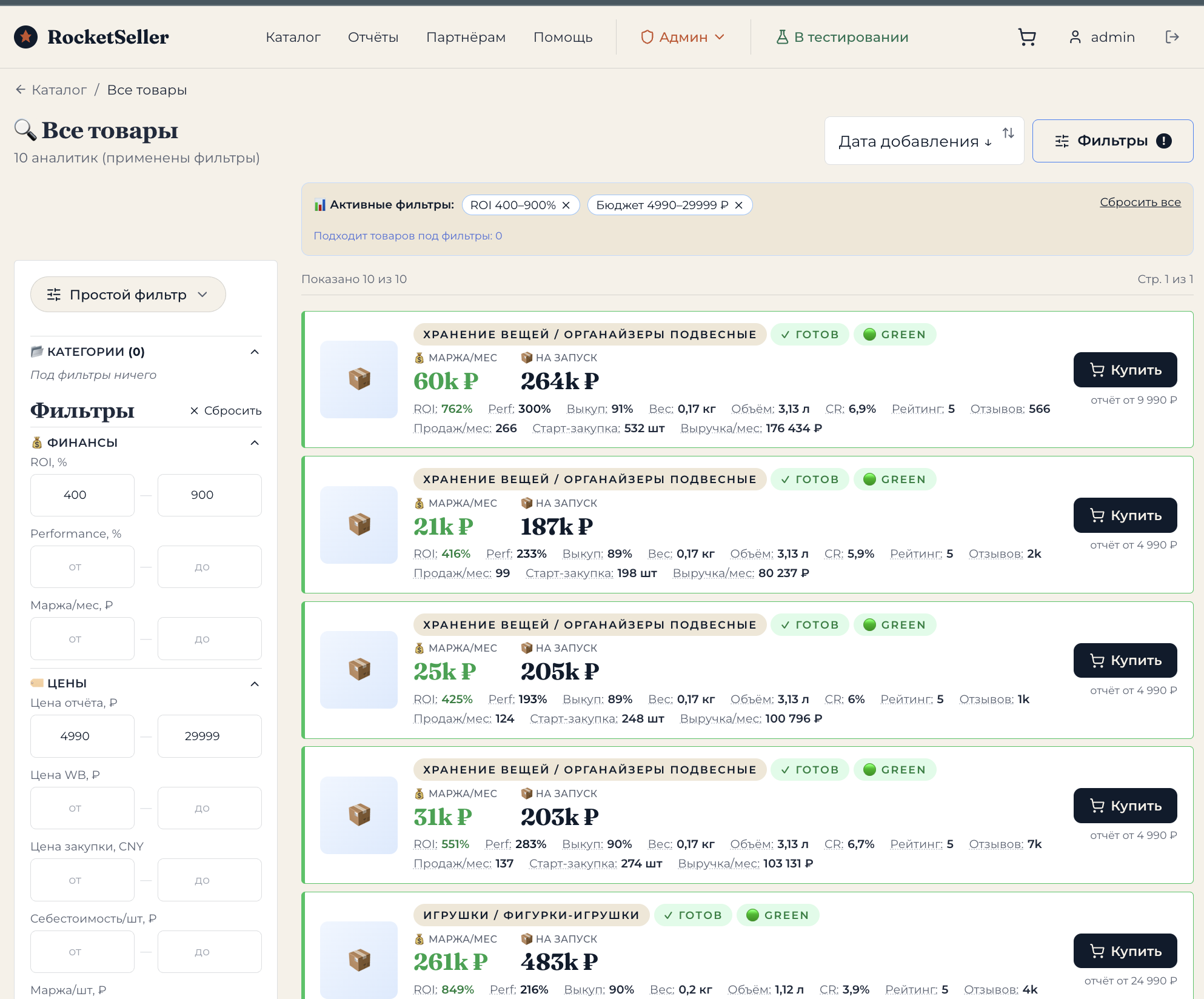Open the Партнёрам menu item
The image size is (1204, 999).
(466, 37)
